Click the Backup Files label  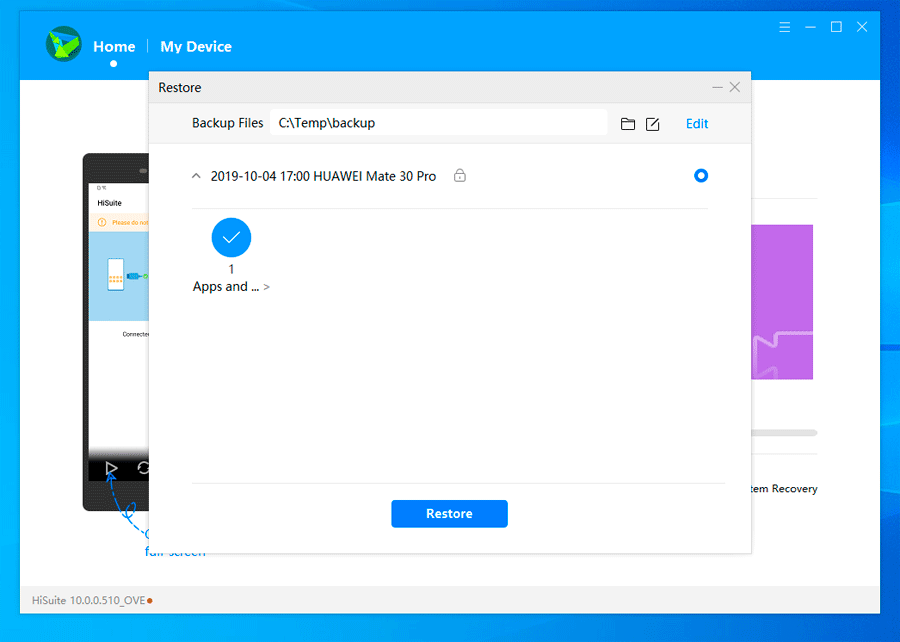click(227, 123)
